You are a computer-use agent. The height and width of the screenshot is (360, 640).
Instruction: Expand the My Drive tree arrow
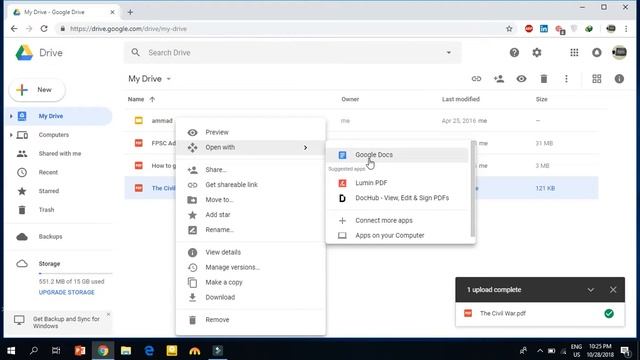(x=11, y=116)
